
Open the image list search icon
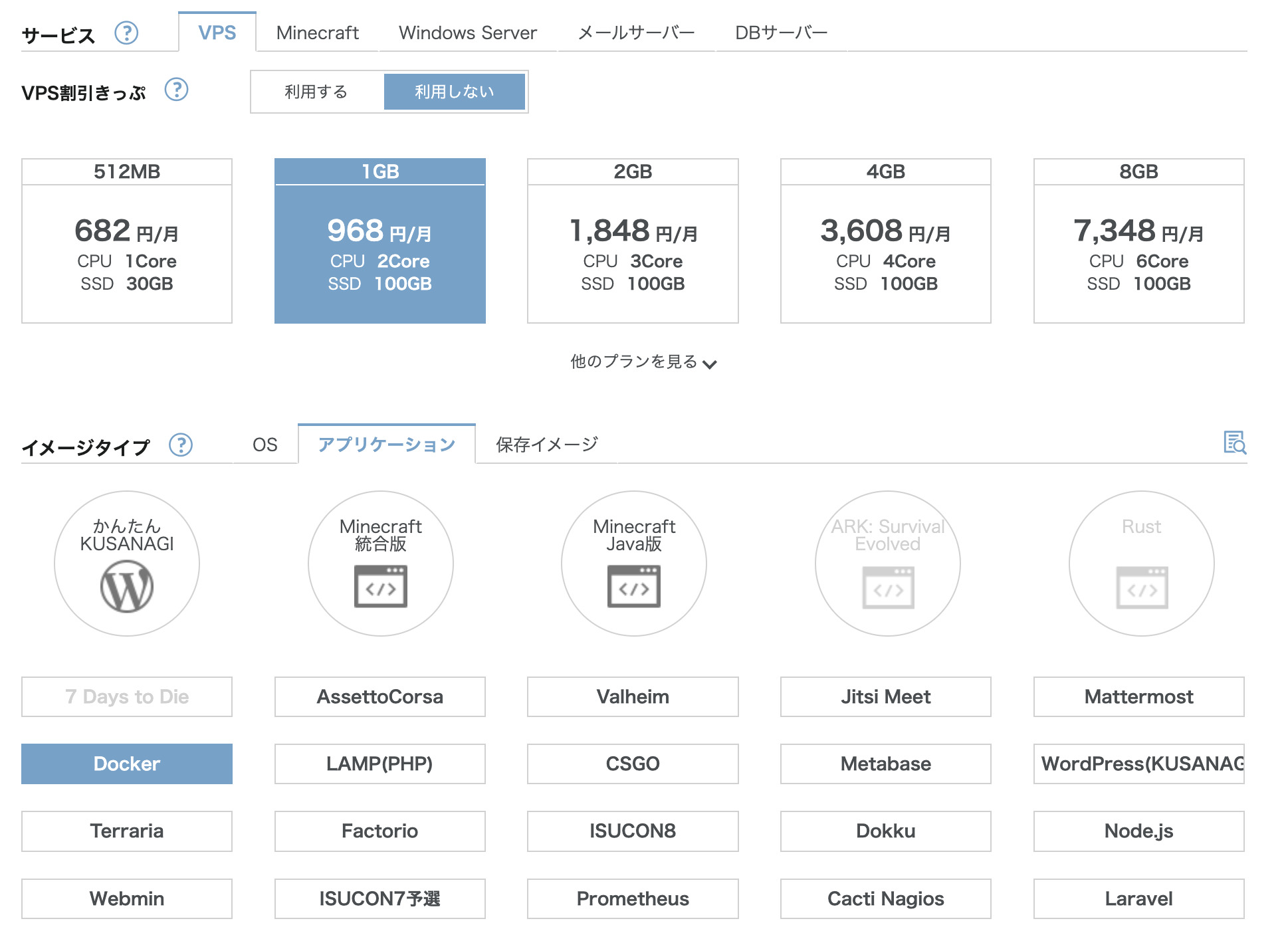tap(1235, 444)
